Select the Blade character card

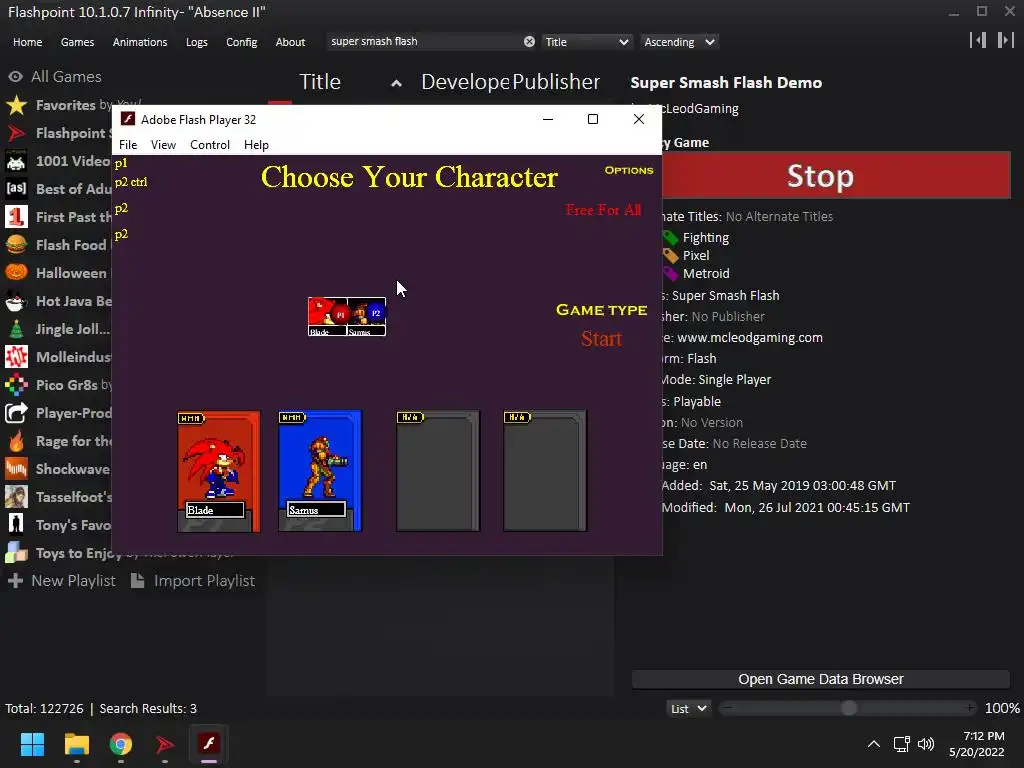[x=219, y=471]
